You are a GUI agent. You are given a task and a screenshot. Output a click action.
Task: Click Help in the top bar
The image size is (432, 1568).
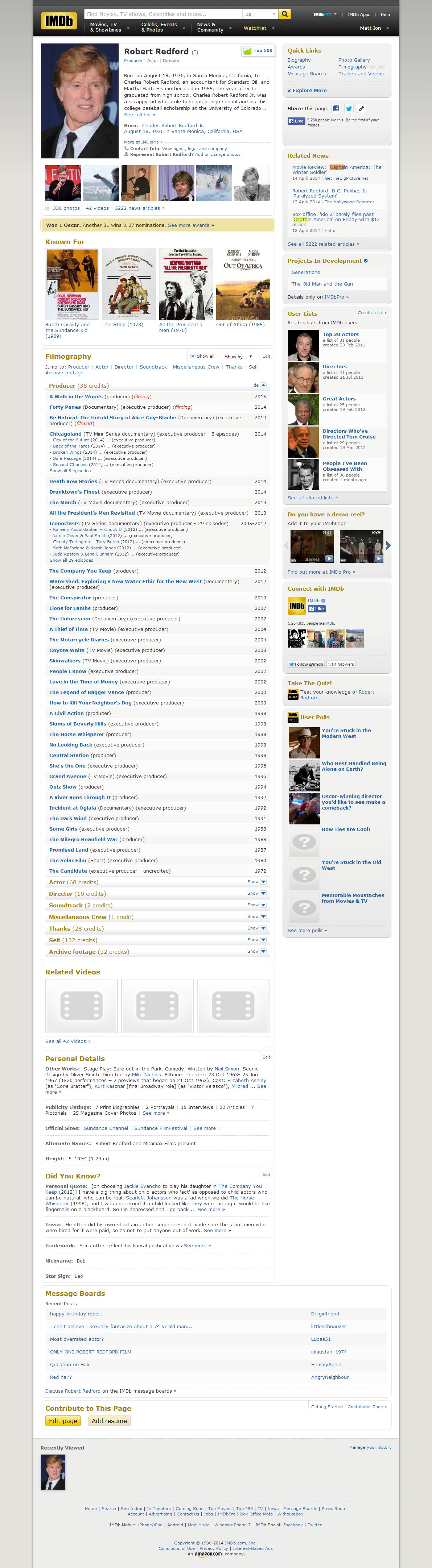(x=385, y=14)
